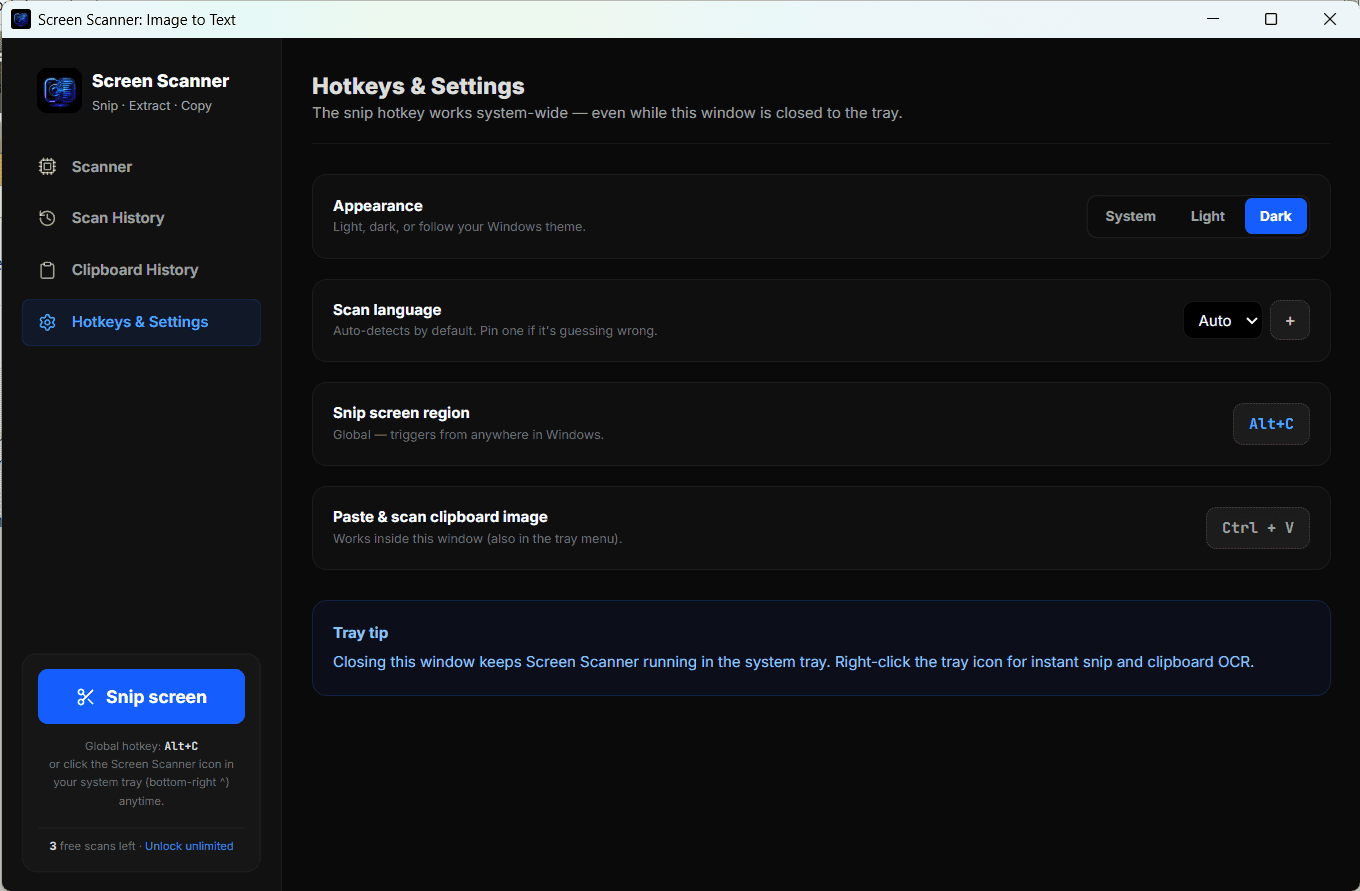Select the Dark appearance option
The width and height of the screenshot is (1360, 891).
pyautogui.click(x=1275, y=216)
